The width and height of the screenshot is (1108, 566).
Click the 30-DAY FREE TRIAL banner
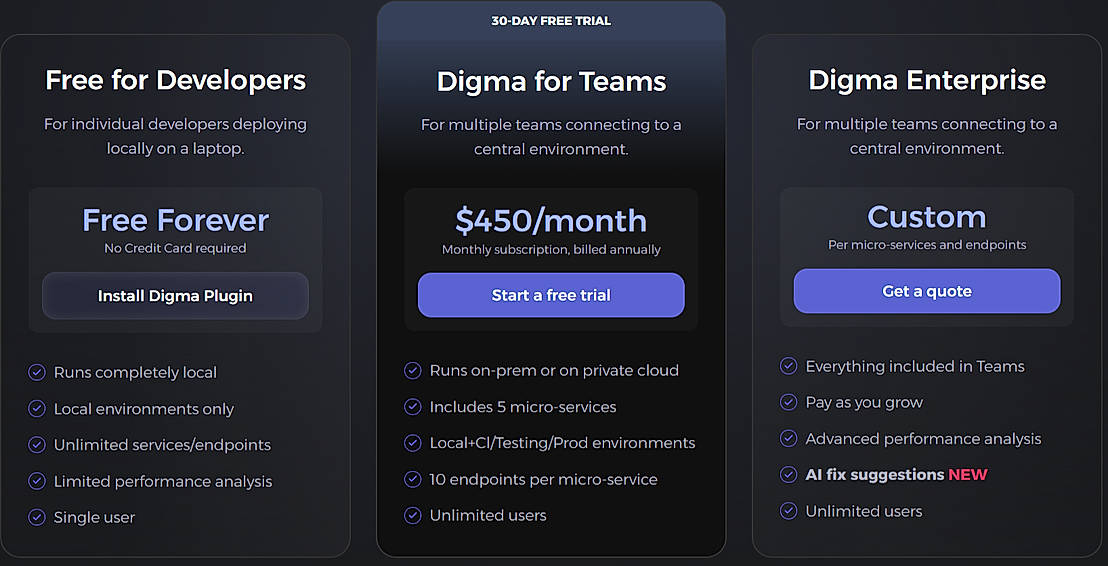pos(551,21)
